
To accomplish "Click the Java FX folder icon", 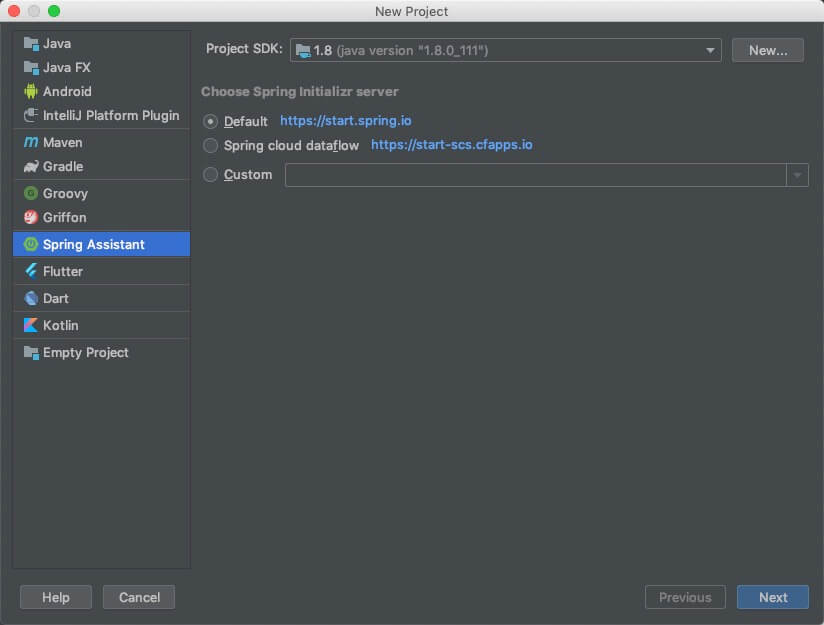I will pos(31,67).
